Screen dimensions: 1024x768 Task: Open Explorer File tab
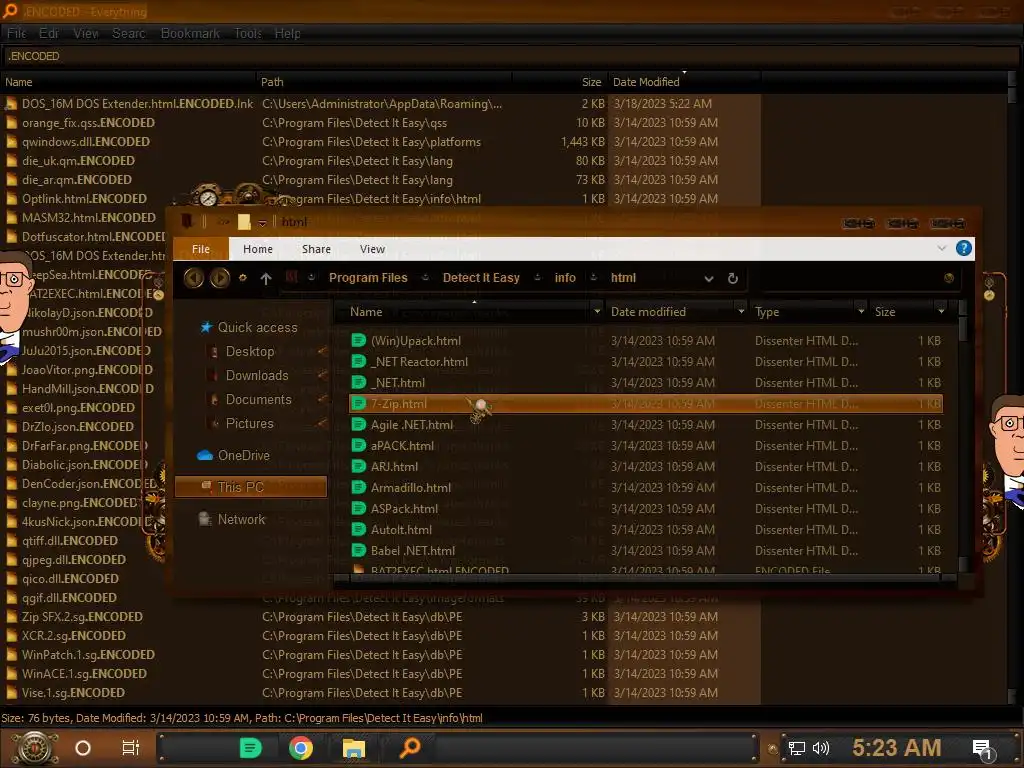tap(201, 249)
